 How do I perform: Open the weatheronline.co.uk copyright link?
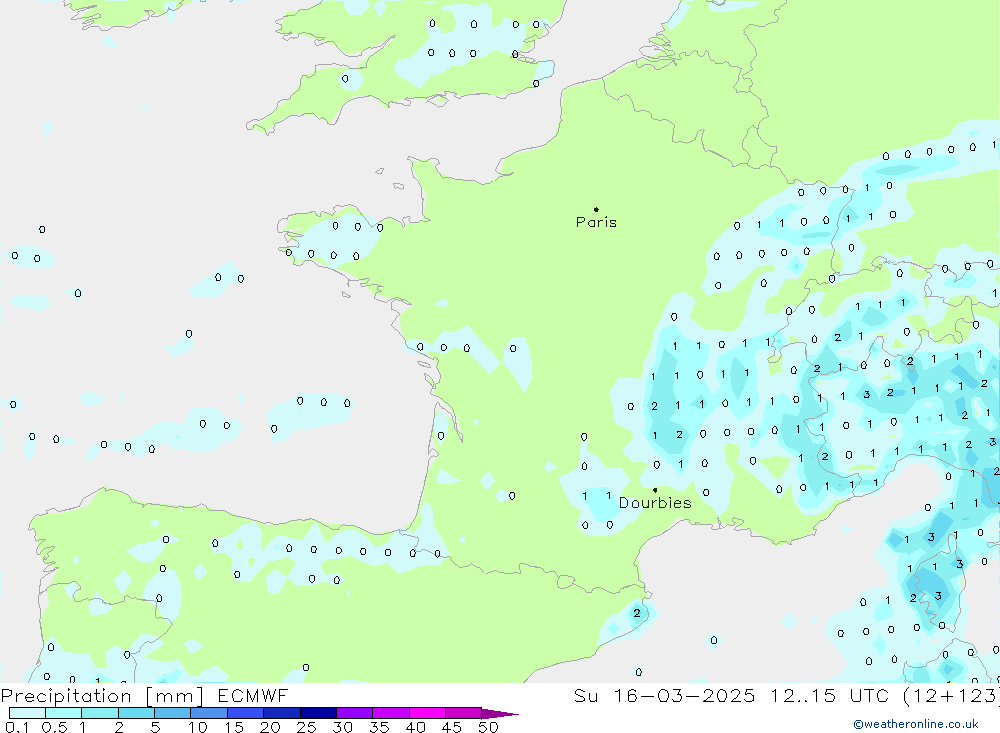[916, 724]
